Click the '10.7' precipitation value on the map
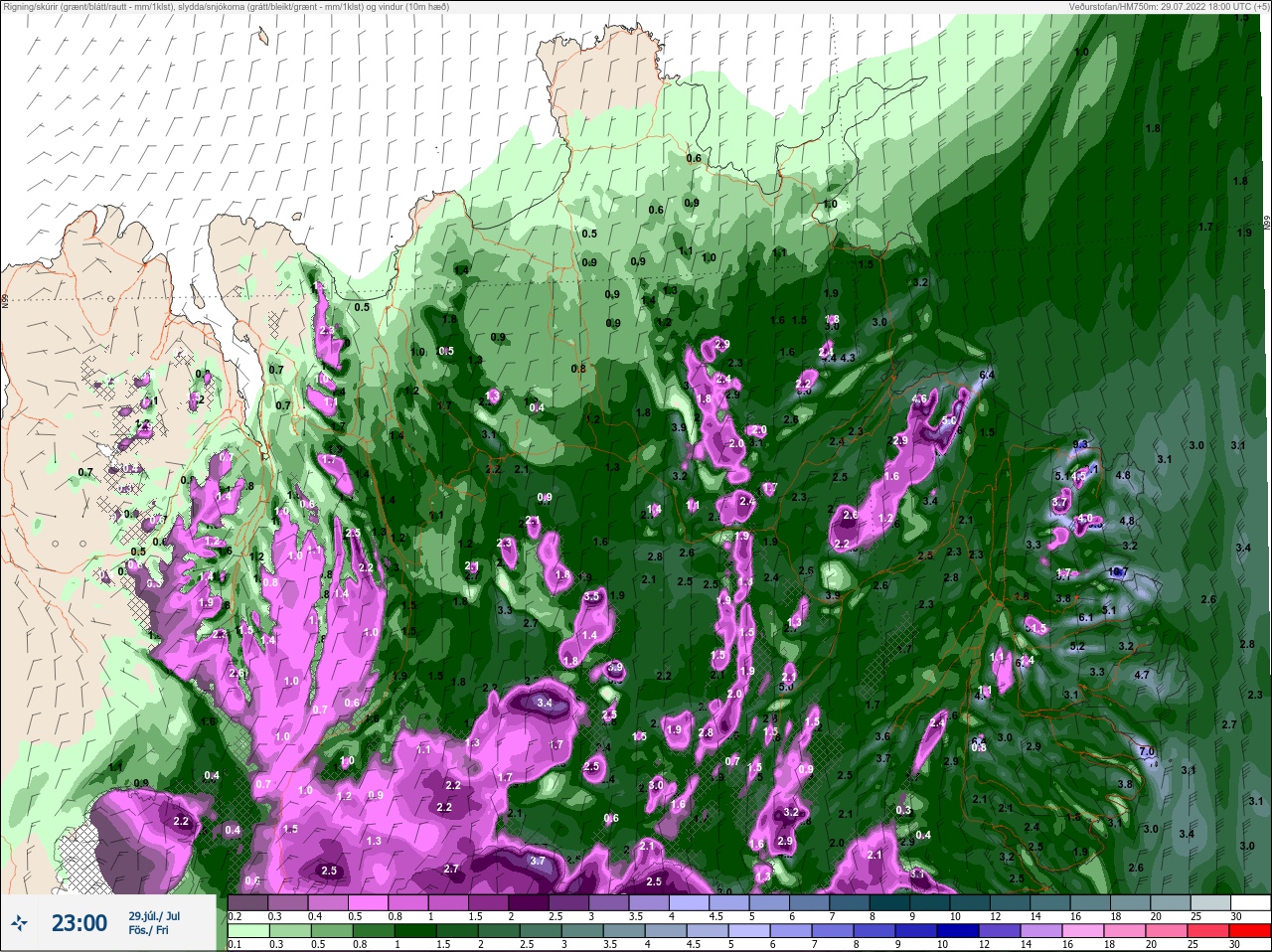 click(x=1118, y=571)
